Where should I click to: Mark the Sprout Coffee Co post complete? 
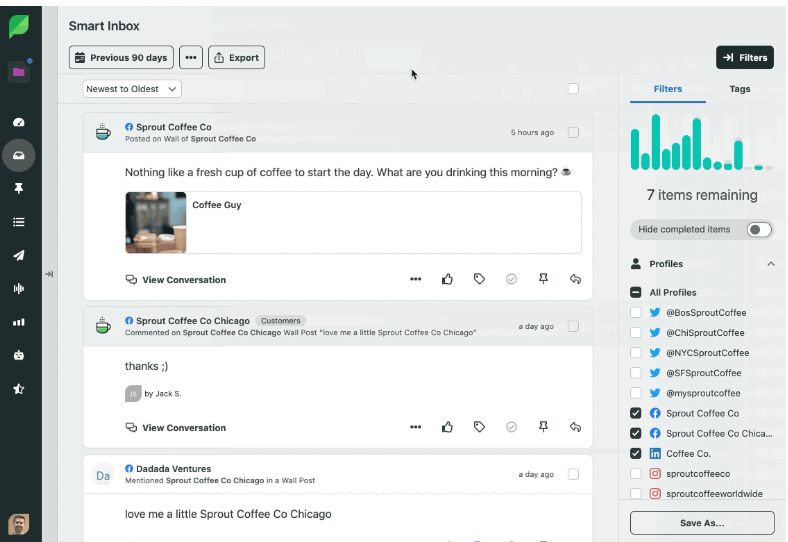tap(511, 279)
